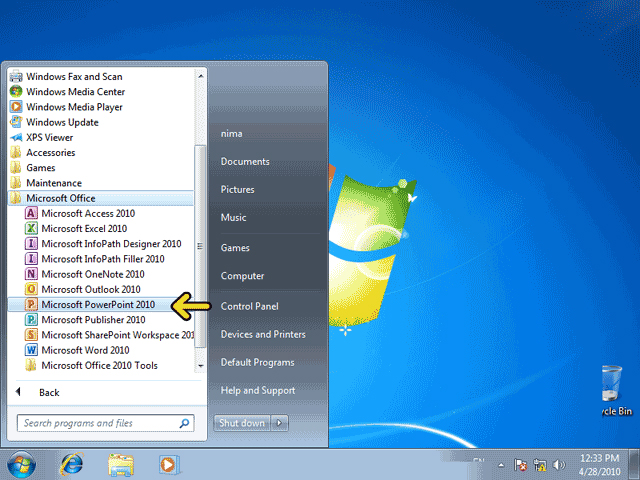Click the Microsoft Word 2010 icon
Image resolution: width=640 pixels, height=480 pixels.
point(31,350)
